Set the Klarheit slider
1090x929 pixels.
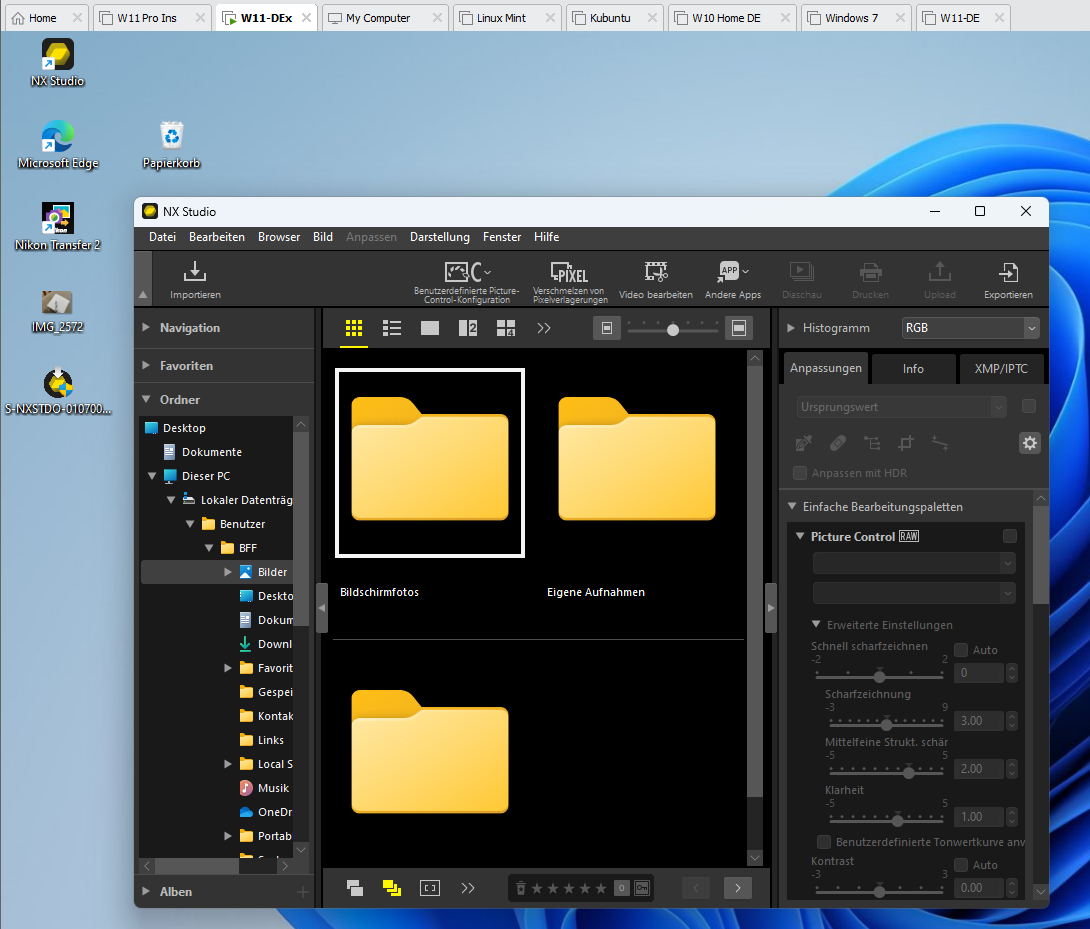coord(898,821)
